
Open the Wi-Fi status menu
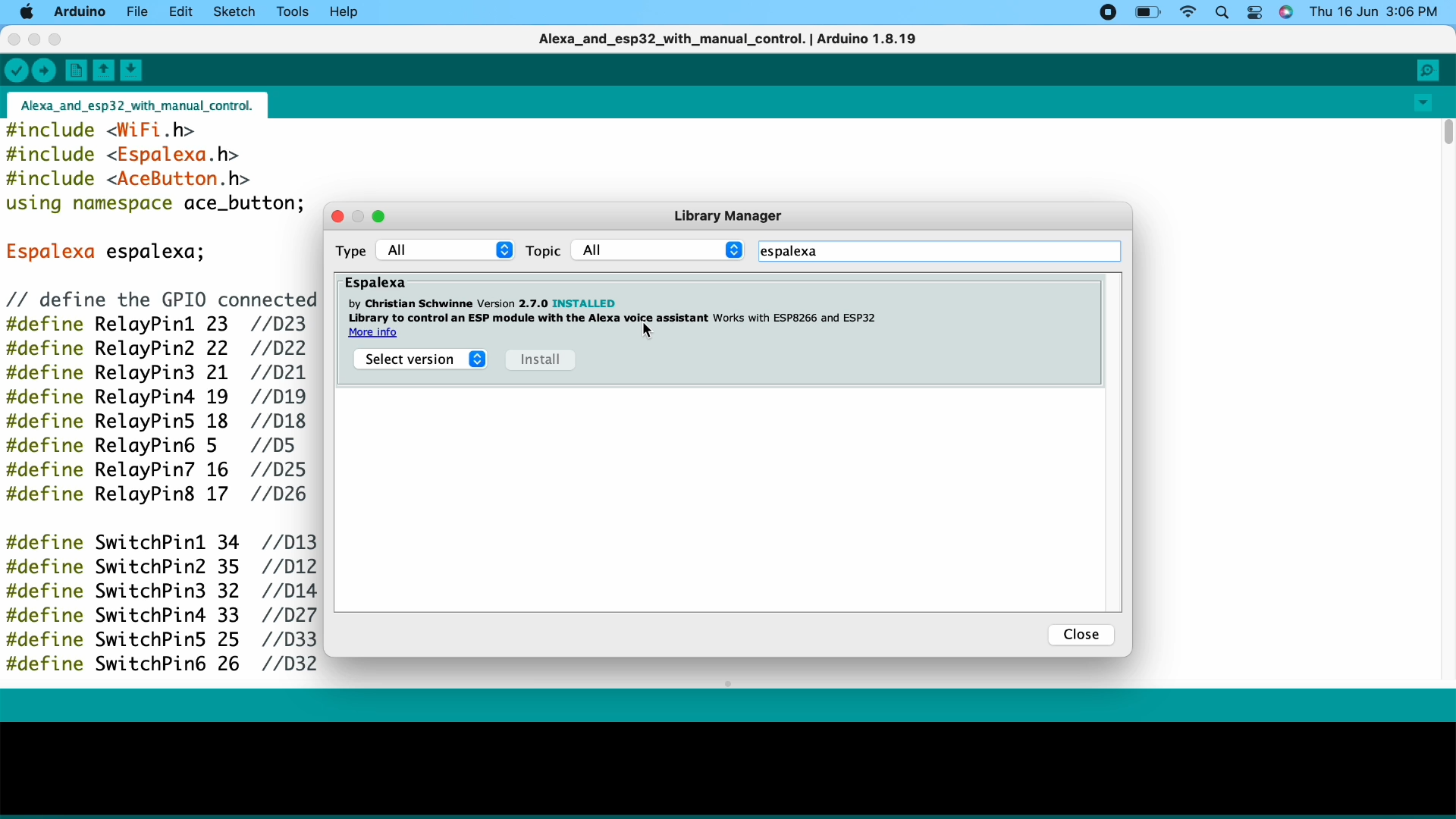[x=1188, y=13]
